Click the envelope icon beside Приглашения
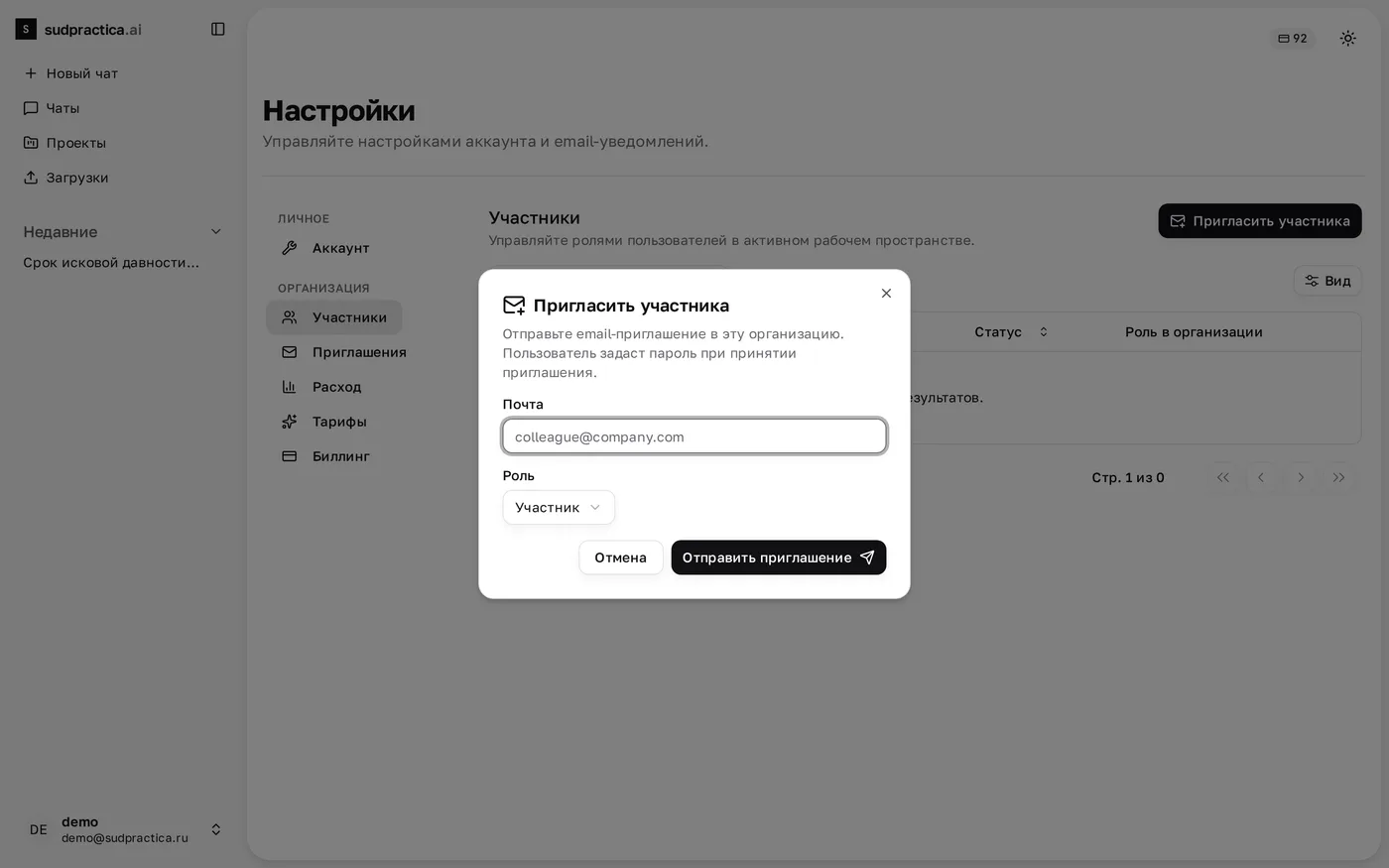1389x868 pixels. tap(290, 352)
